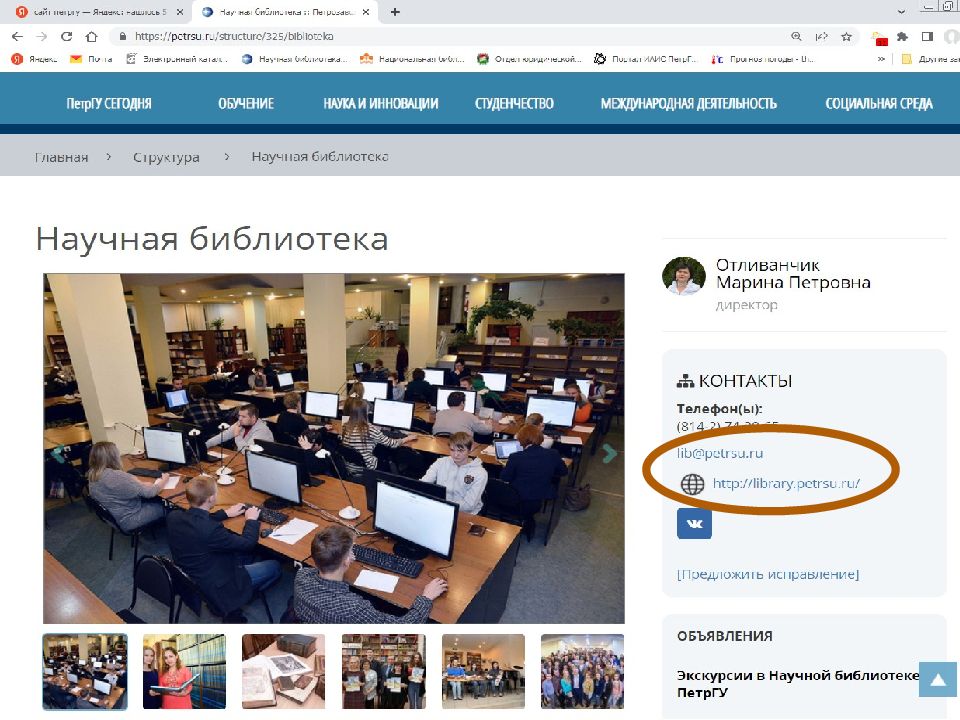The width and height of the screenshot is (960, 720).
Task: Click the browser back arrow
Action: point(17,36)
